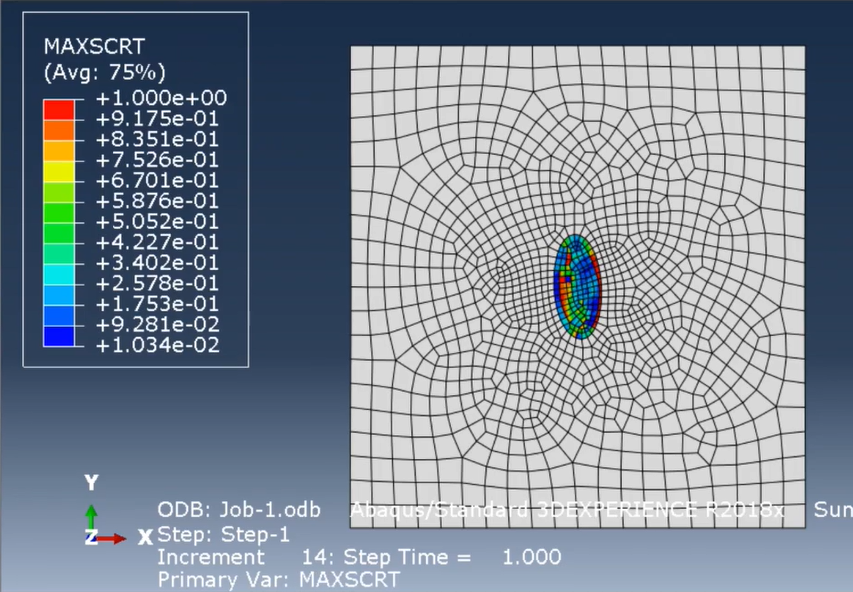Viewport: 853px width, 592px height.
Task: Click the +1.034e-02 legend minimum value
Action: (x=158, y=345)
